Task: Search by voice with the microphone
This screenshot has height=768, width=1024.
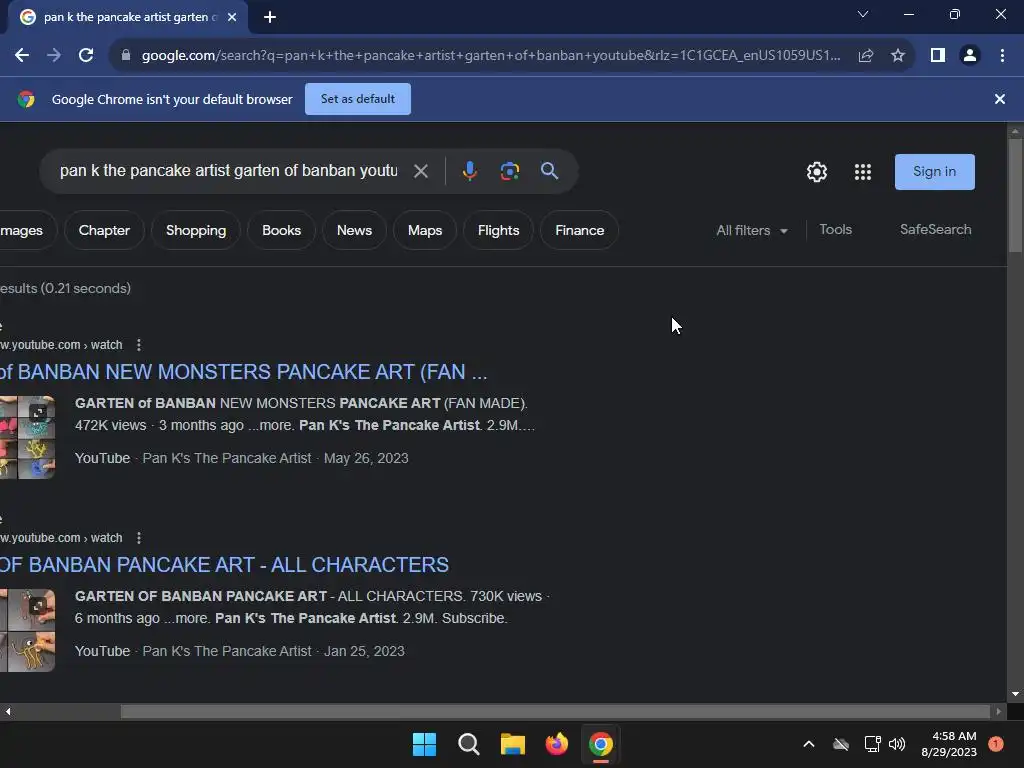Action: (x=470, y=171)
